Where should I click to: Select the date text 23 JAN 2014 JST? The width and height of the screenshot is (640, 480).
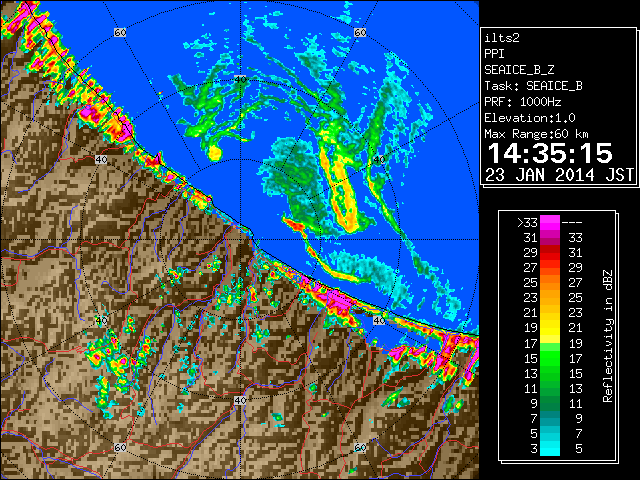click(559, 175)
